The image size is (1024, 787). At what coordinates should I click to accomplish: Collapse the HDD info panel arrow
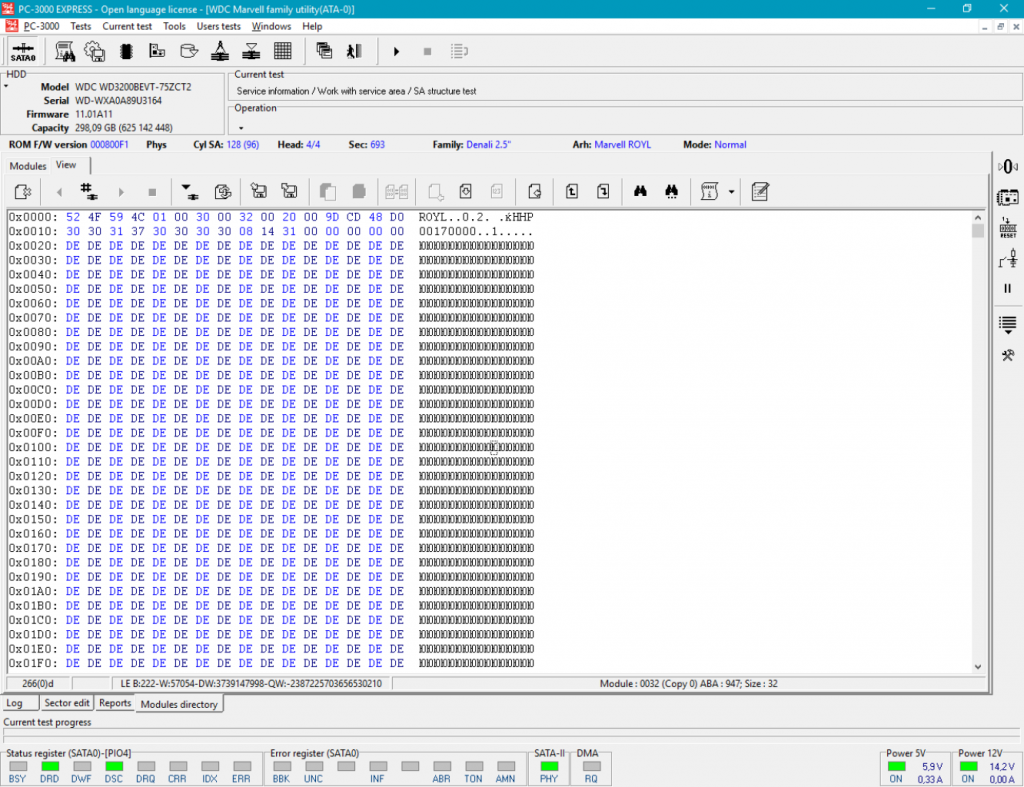tap(5, 86)
